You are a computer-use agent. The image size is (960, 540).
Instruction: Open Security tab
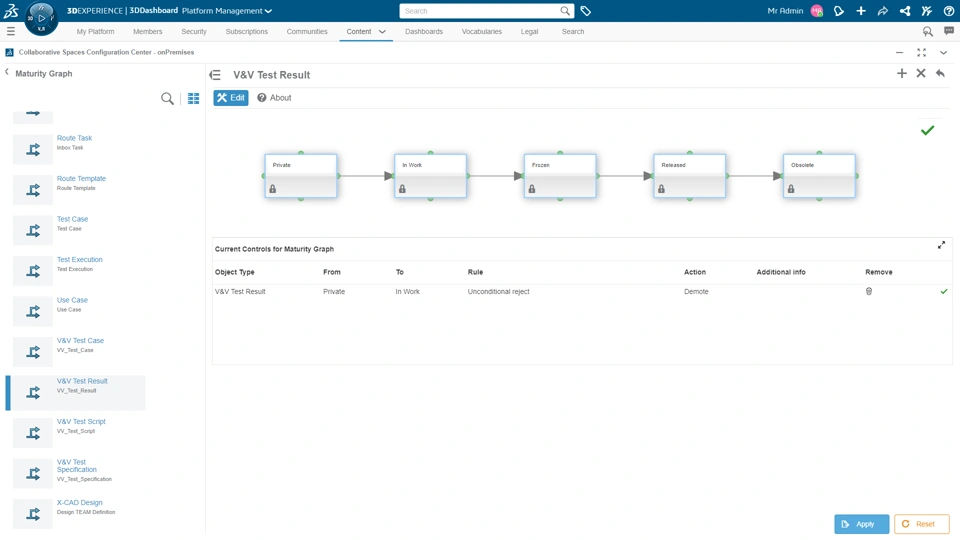coord(193,31)
